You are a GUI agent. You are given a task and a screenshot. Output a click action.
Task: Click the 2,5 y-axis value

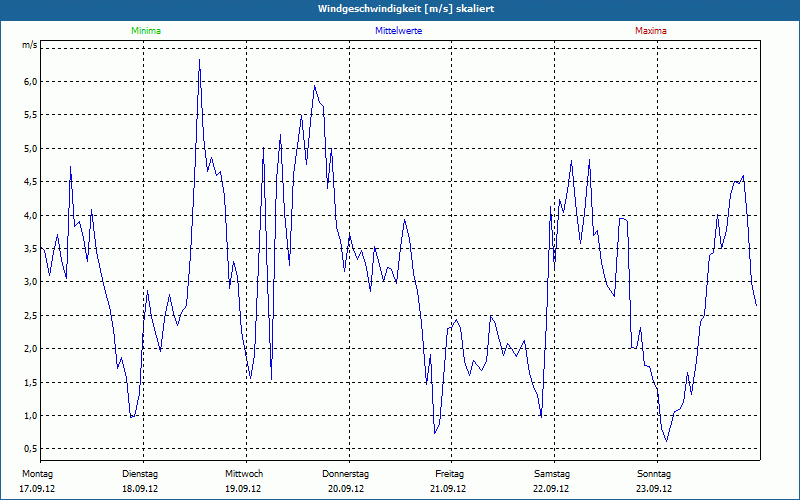[x=30, y=315]
